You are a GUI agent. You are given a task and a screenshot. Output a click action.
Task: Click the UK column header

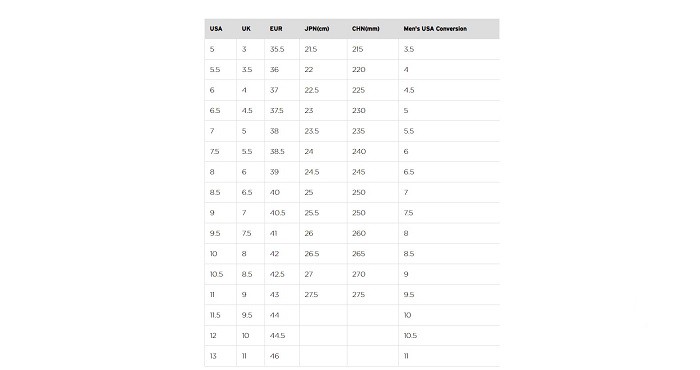point(246,29)
